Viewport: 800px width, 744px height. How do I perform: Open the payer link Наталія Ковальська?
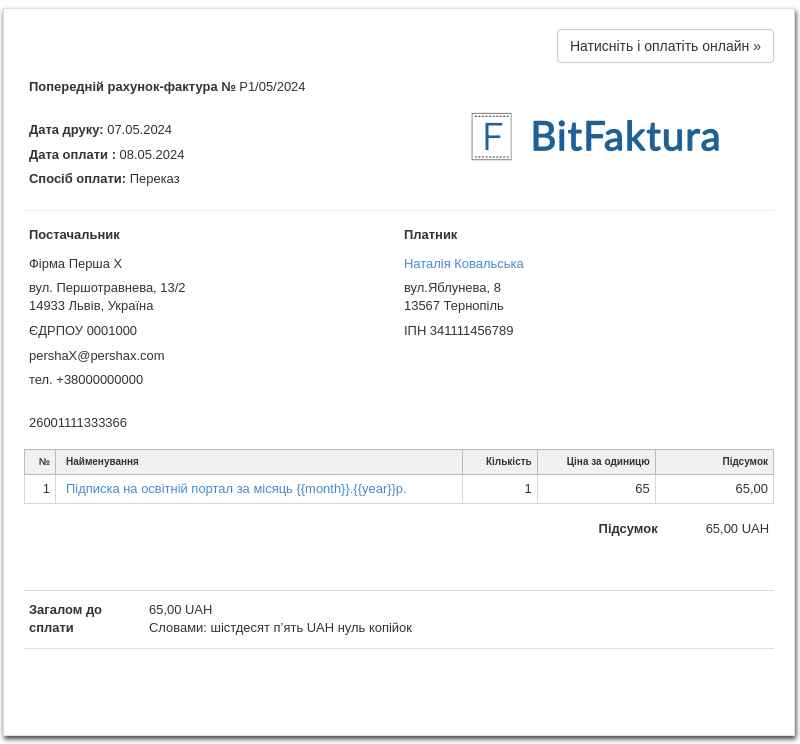(x=463, y=263)
